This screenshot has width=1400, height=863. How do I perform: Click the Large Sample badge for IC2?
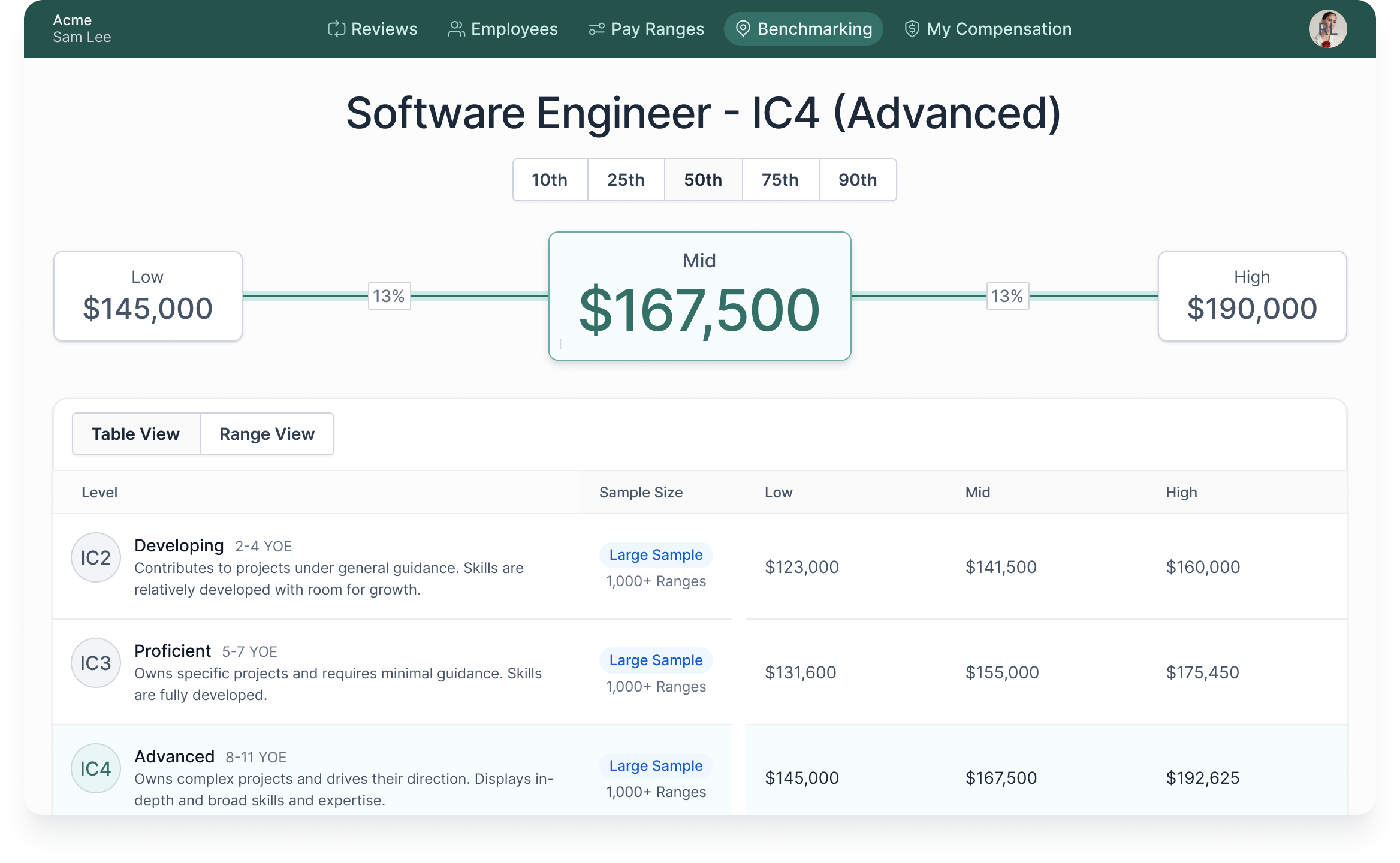[x=656, y=554]
